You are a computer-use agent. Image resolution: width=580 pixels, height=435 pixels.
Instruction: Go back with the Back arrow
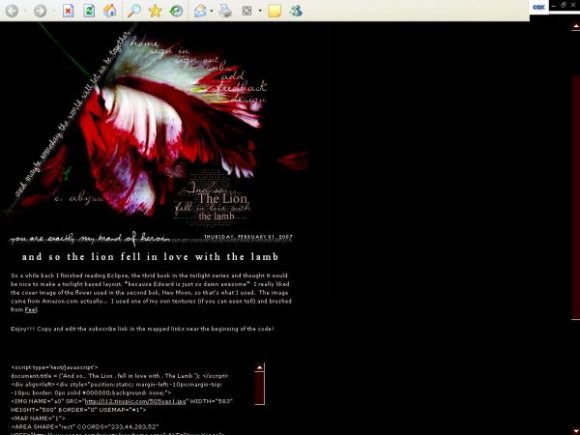tap(12, 11)
